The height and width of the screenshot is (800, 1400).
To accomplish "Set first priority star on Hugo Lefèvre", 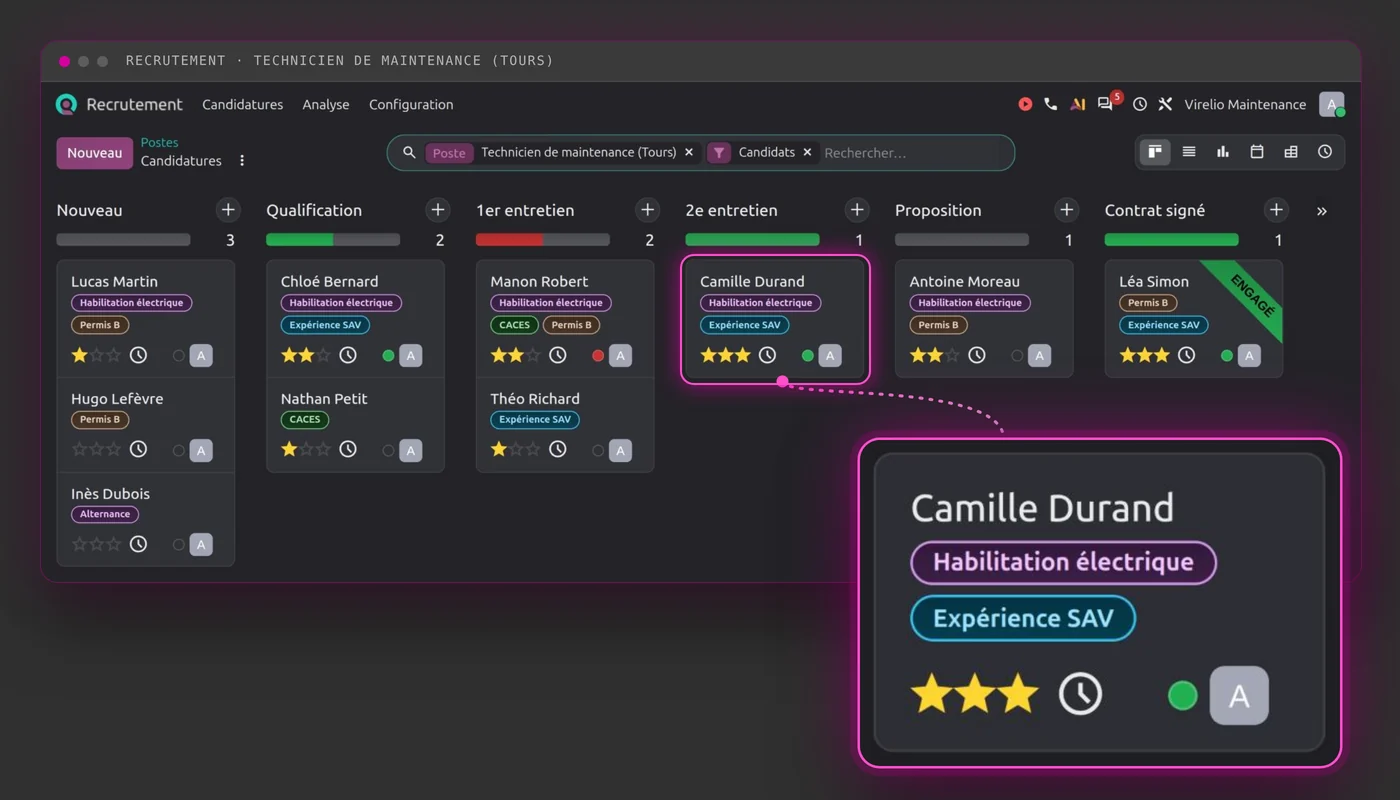I will (80, 450).
